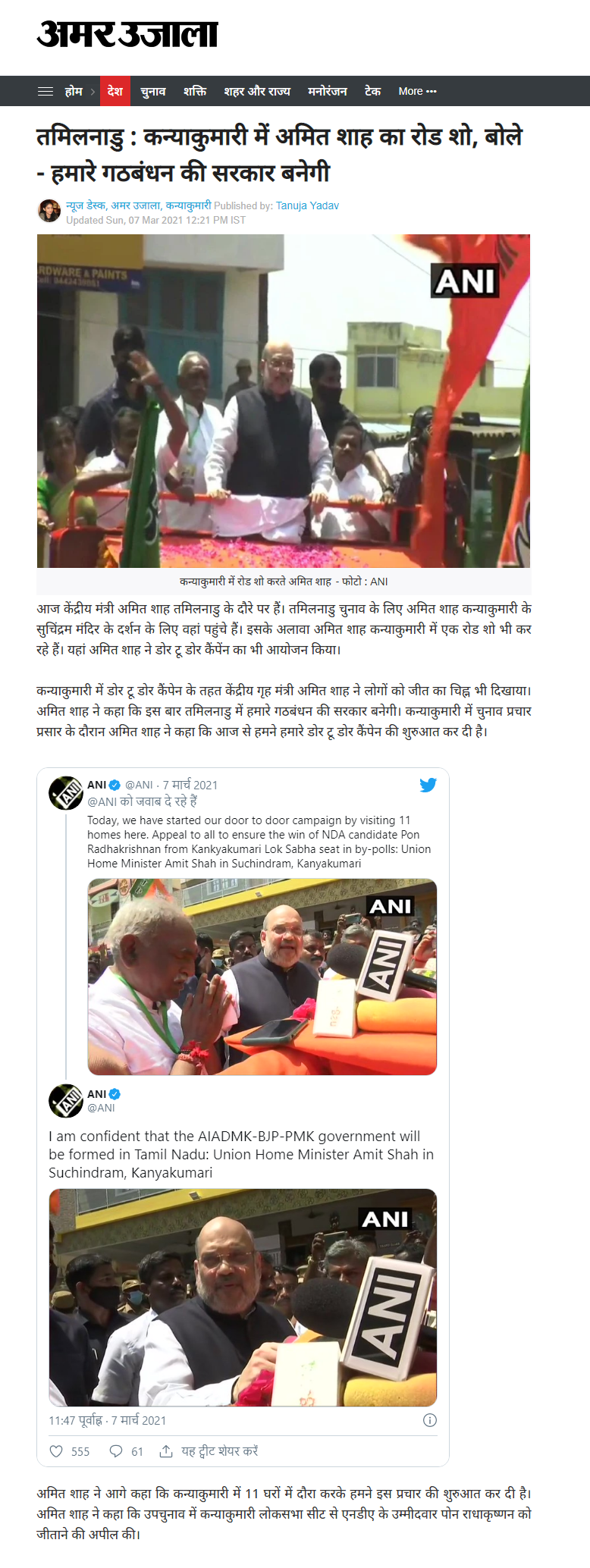Click the tweet timestamp 11:47 पूर्वाह्न
This screenshot has height=1568, width=590.
pos(75,1420)
